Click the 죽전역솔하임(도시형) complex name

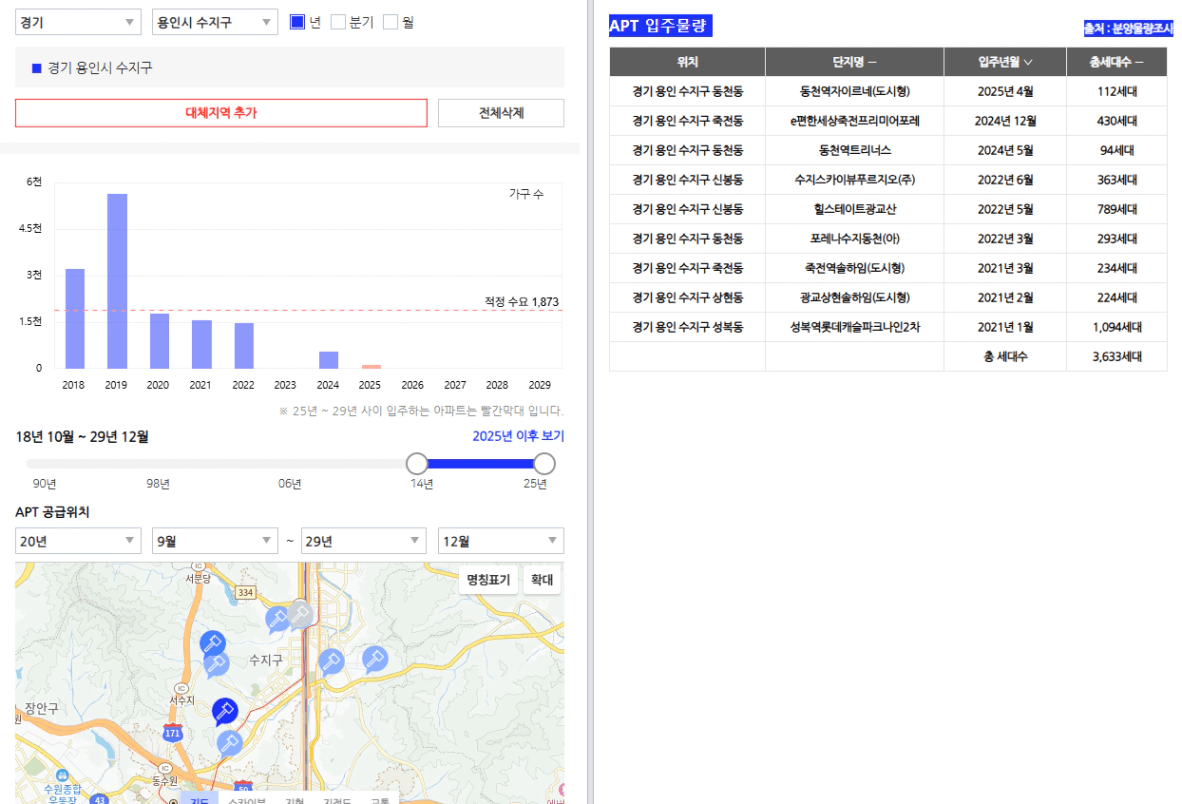pos(854,267)
